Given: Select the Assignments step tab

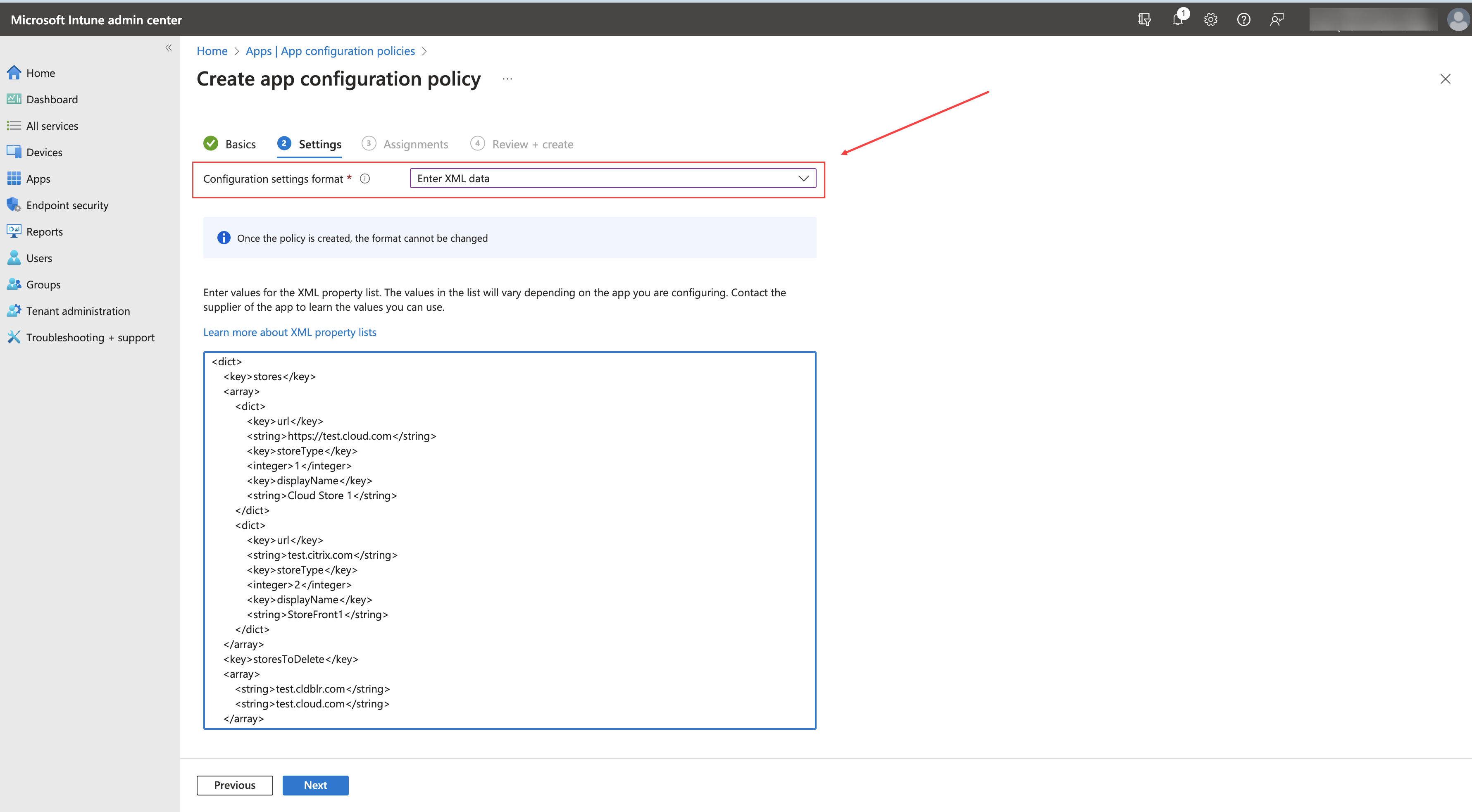Looking at the screenshot, I should pyautogui.click(x=415, y=144).
